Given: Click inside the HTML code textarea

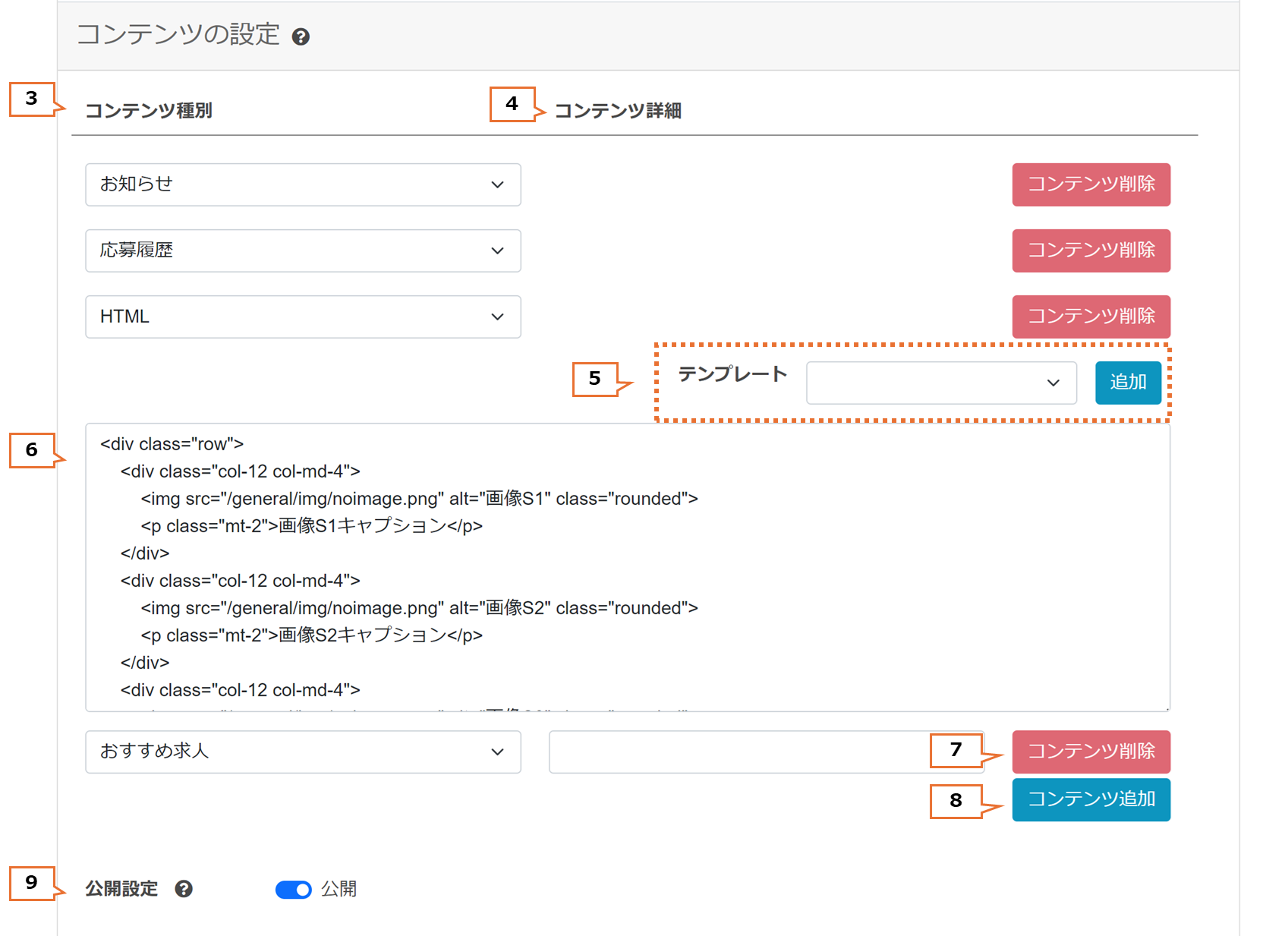Looking at the screenshot, I should tap(628, 567).
